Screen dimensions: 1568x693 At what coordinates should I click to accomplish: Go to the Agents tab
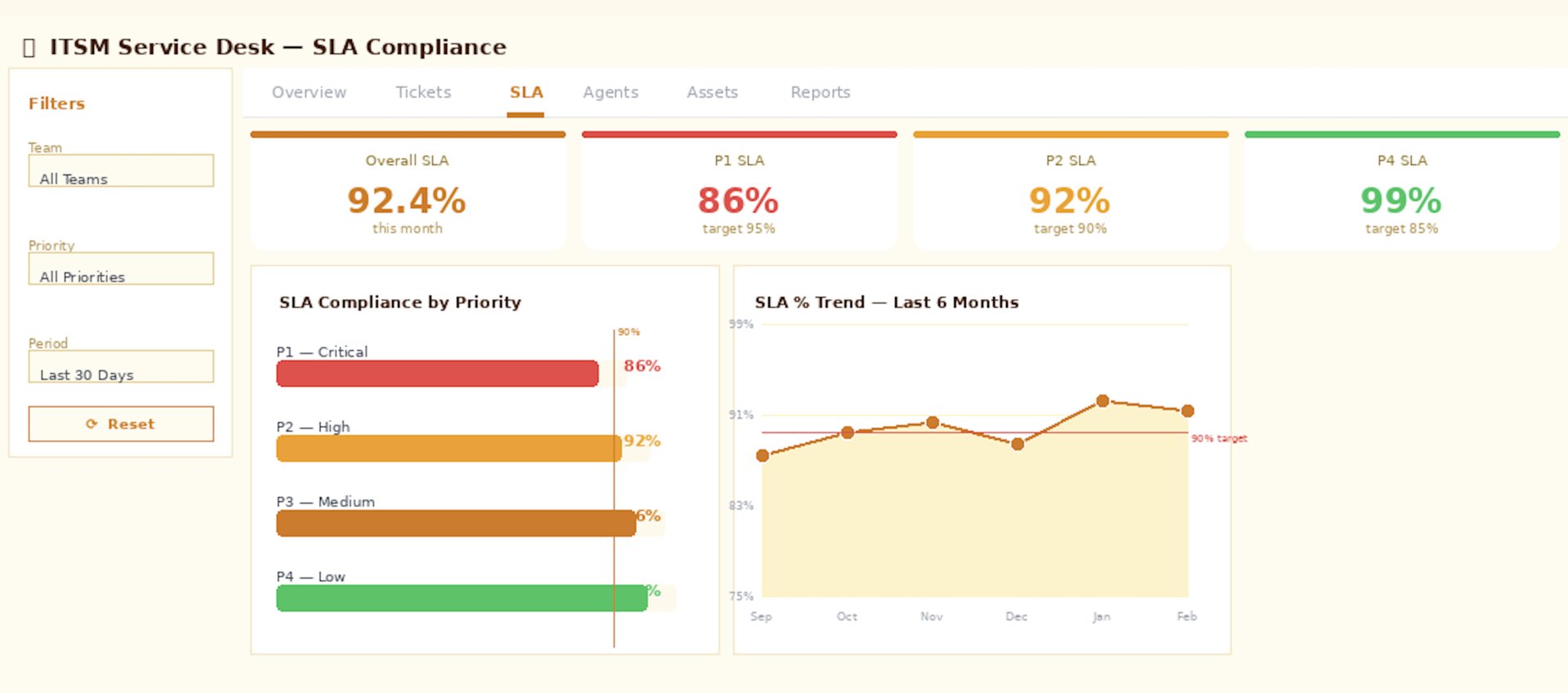tap(610, 92)
